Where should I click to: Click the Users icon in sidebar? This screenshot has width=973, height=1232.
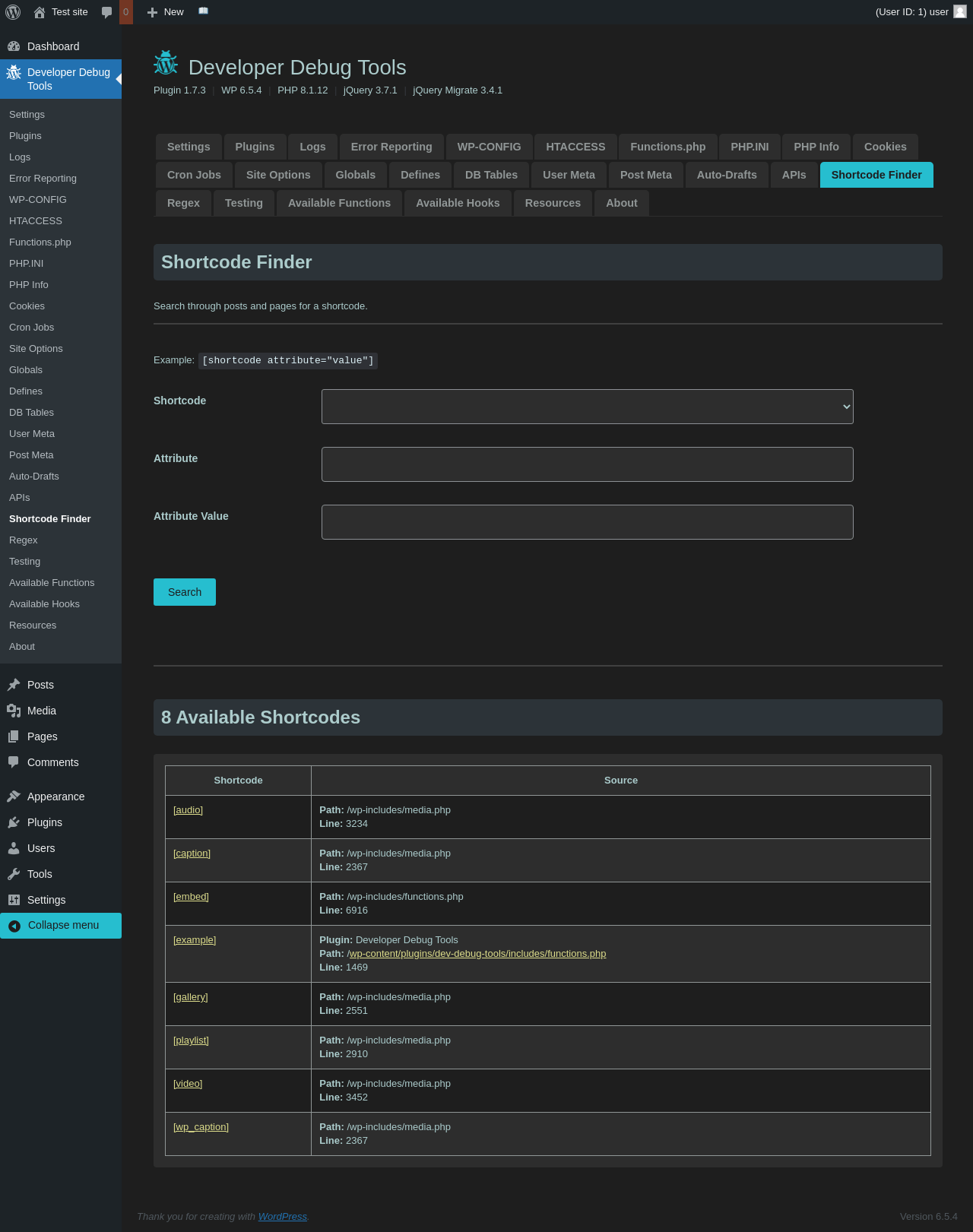[14, 848]
